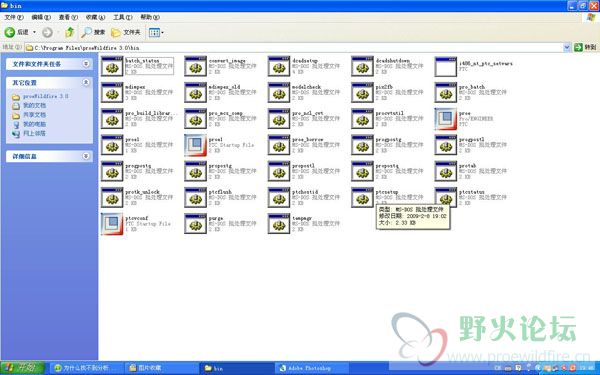Expand the address bar dropdown arrow
The width and height of the screenshot is (600, 375).
point(567,47)
